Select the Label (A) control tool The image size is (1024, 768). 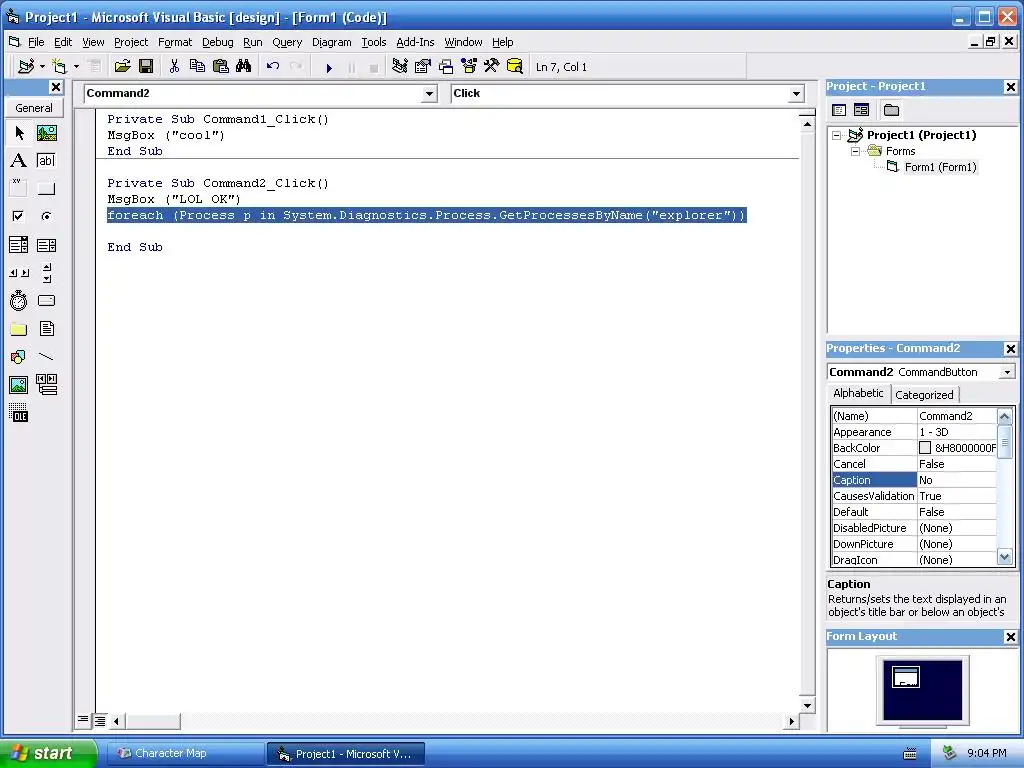19,161
